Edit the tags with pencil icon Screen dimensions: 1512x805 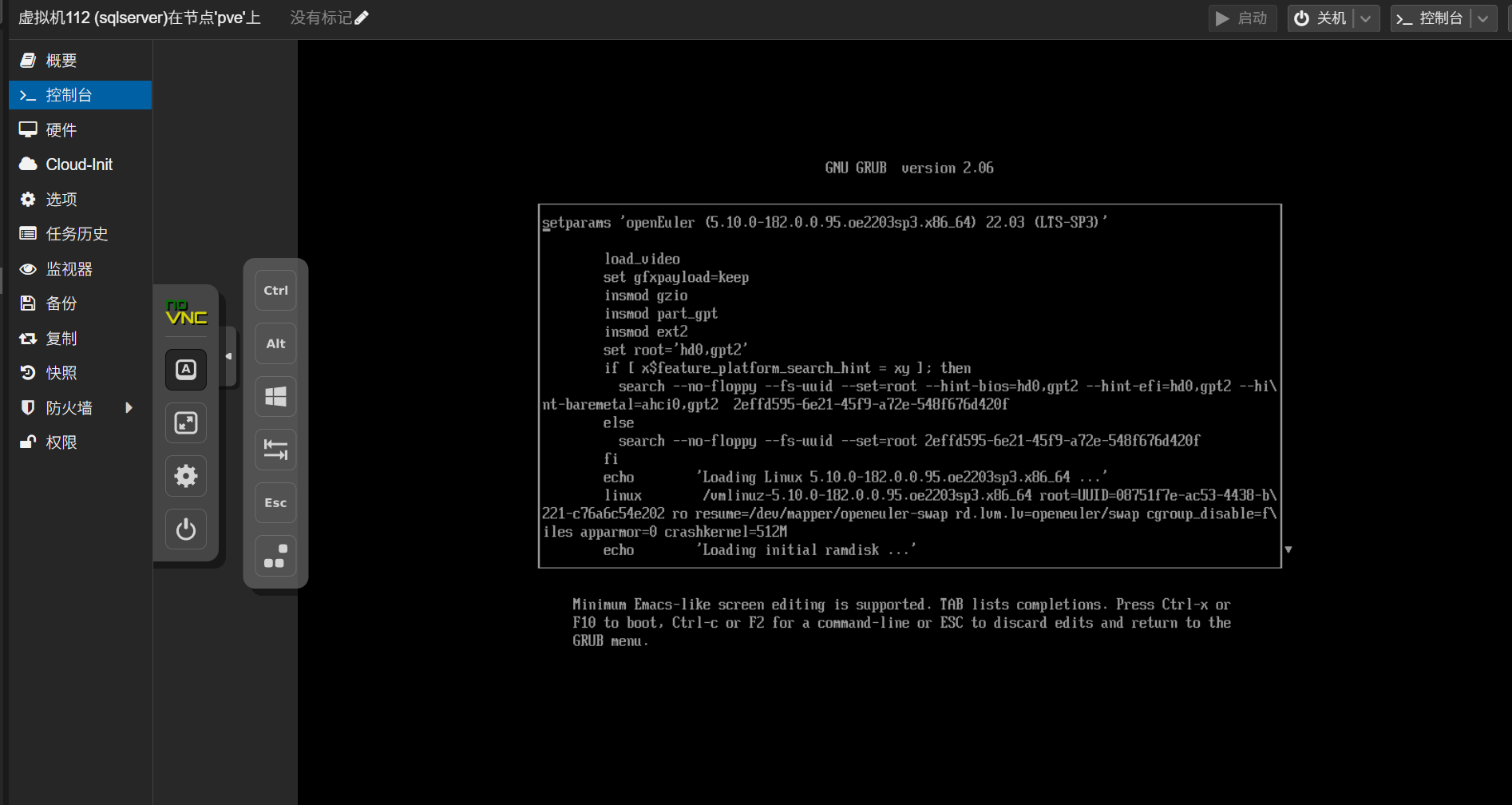click(362, 18)
